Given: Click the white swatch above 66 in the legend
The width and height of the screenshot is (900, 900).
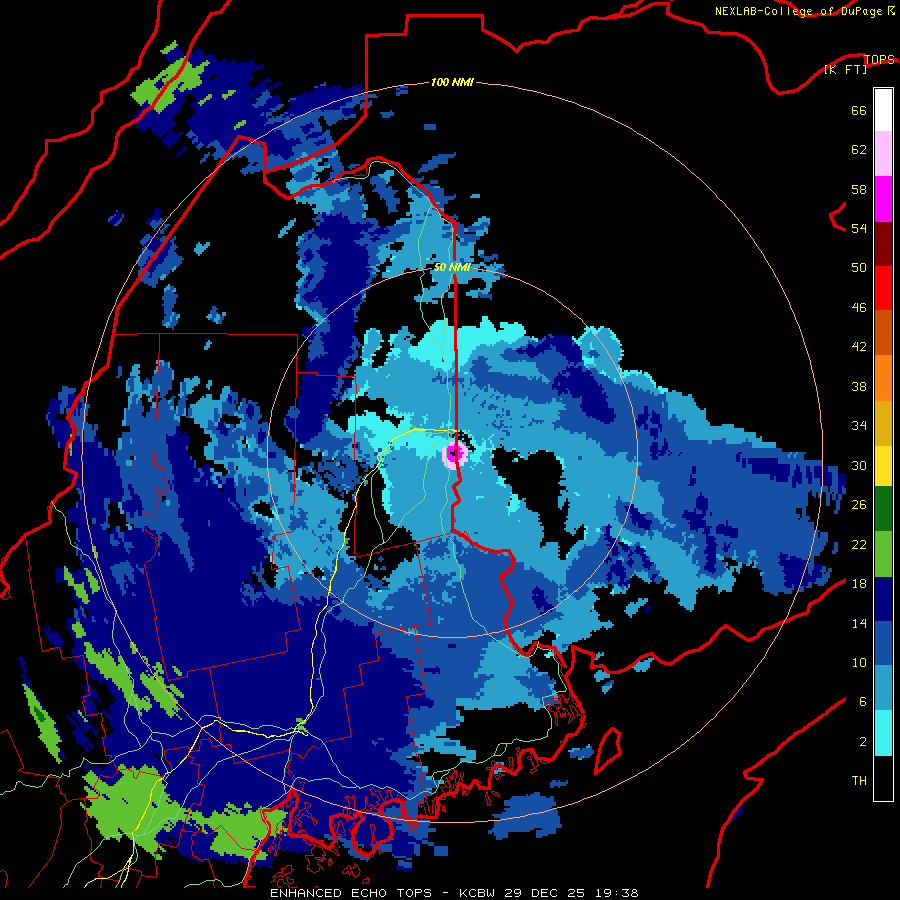Looking at the screenshot, I should click(883, 110).
